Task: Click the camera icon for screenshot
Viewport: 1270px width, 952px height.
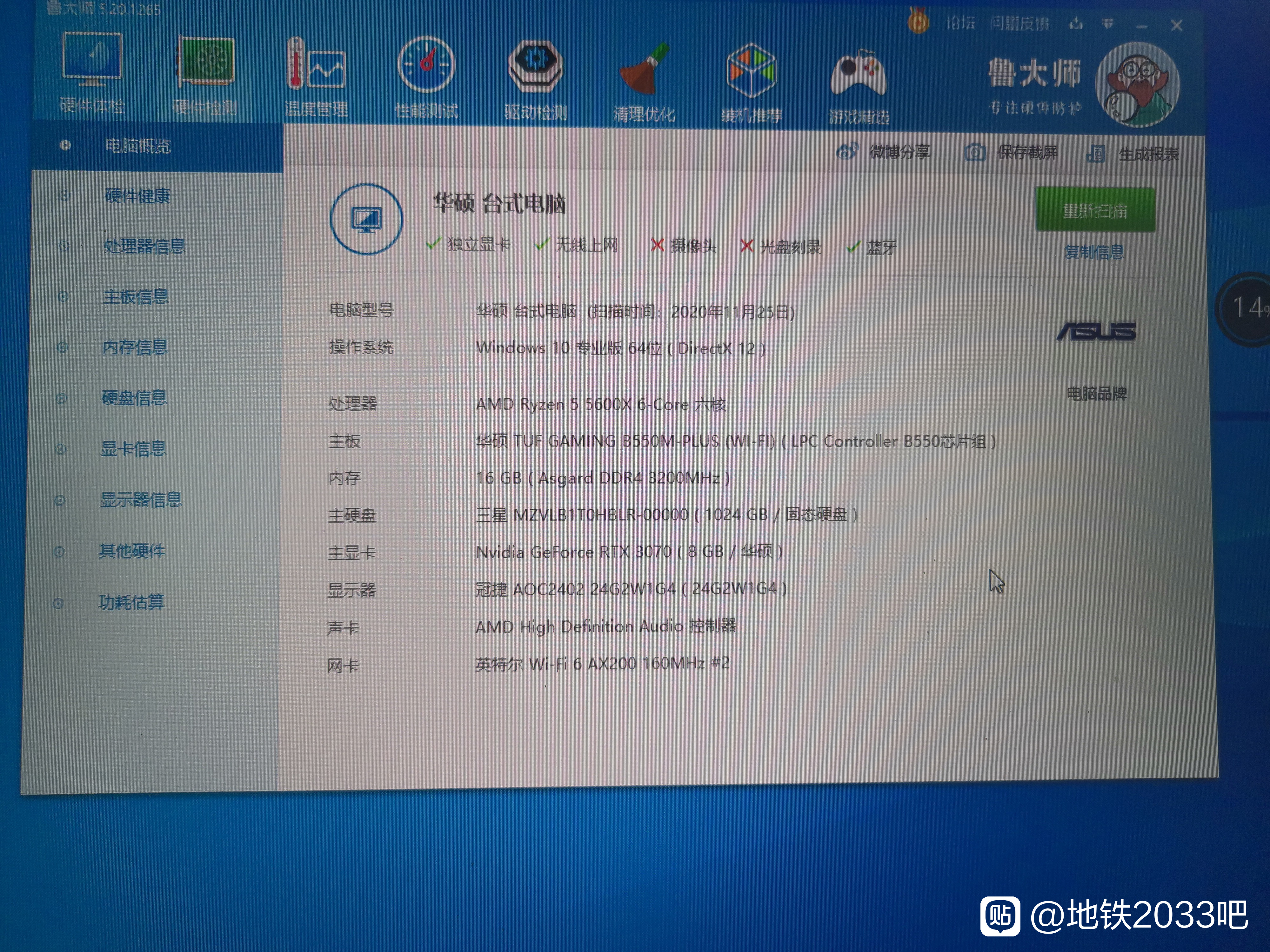Action: (975, 153)
